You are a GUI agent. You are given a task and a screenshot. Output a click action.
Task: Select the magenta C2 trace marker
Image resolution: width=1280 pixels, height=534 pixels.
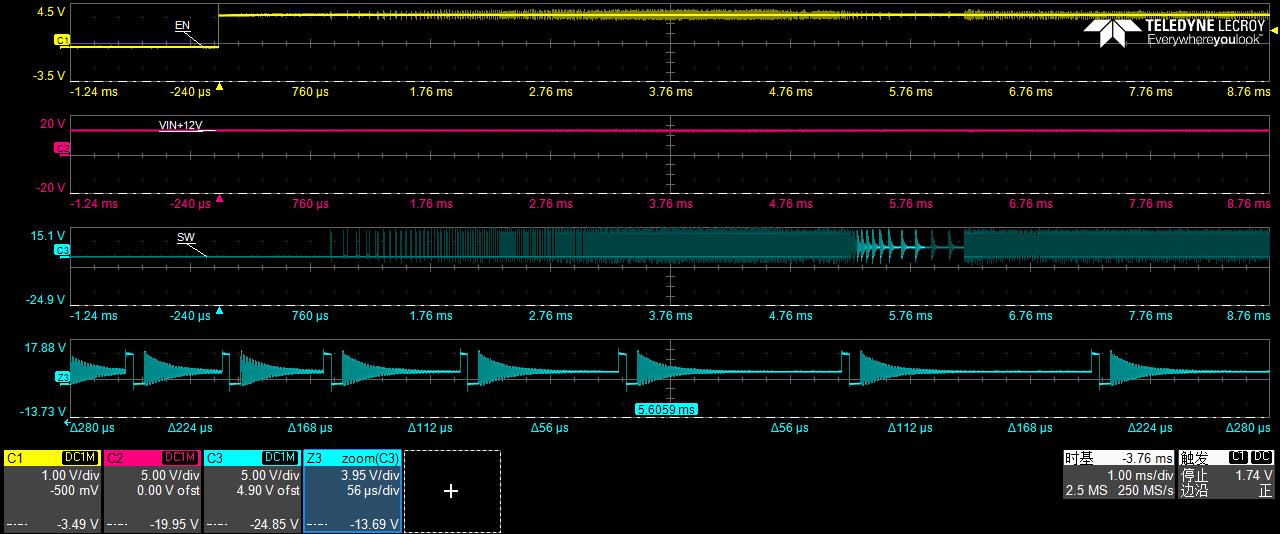point(62,148)
